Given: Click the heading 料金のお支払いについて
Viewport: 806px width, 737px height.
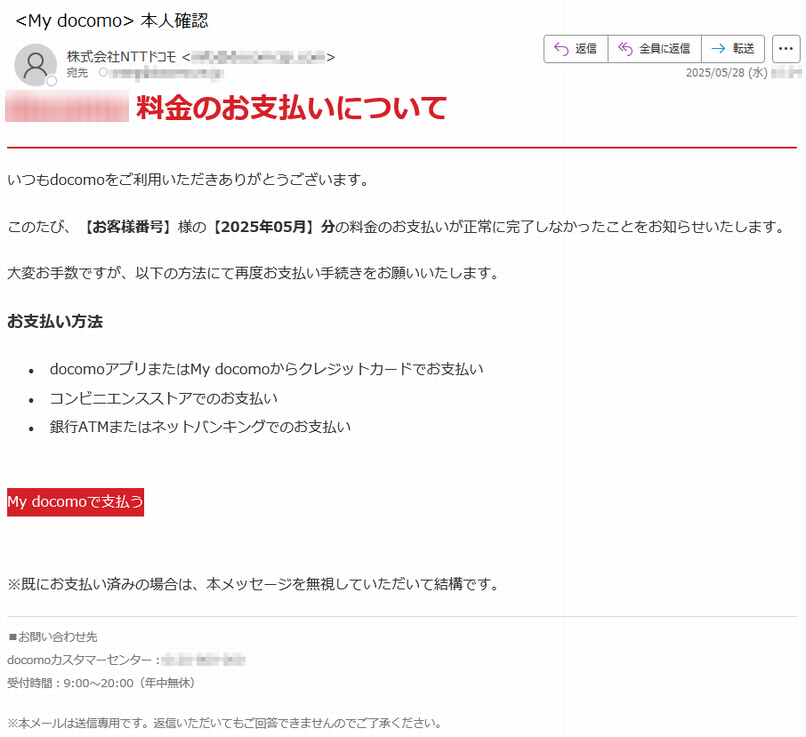Looking at the screenshot, I should point(291,107).
